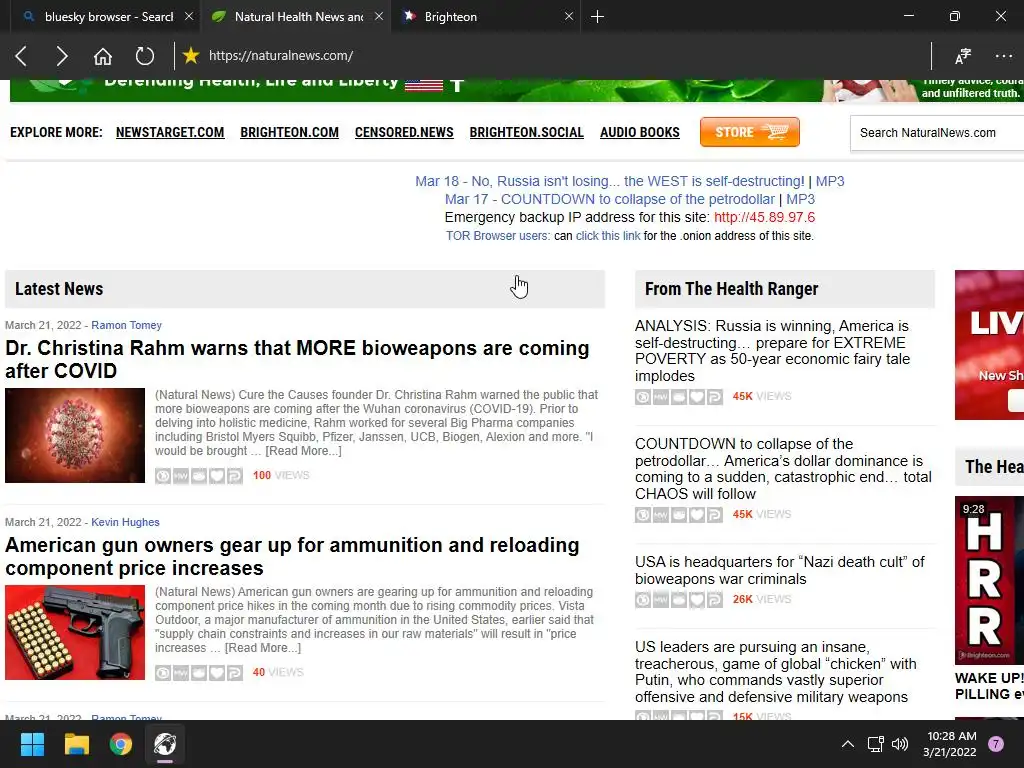Click heart share icon under petrodollar article
Viewport: 1024px width, 768px height.
coord(697,515)
